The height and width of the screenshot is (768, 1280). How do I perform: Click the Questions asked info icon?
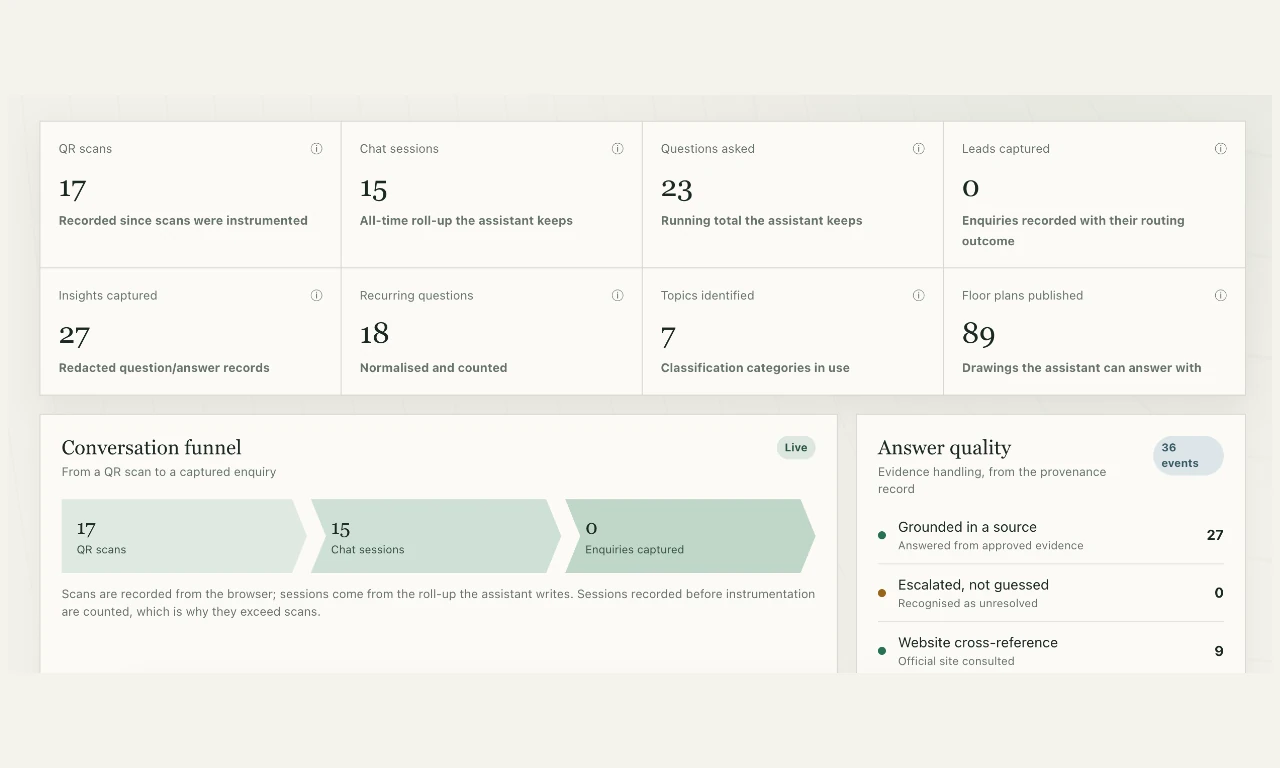pyautogui.click(x=918, y=149)
